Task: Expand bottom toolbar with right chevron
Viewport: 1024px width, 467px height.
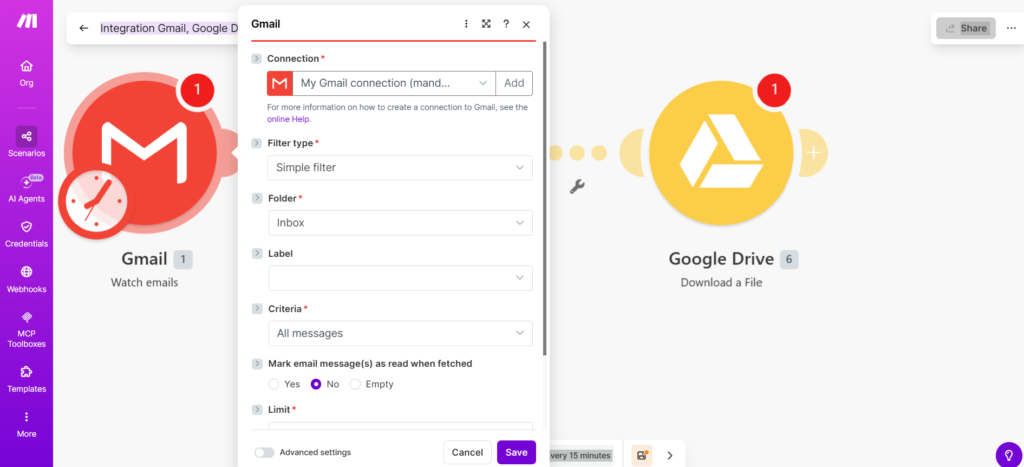Action: 669,455
